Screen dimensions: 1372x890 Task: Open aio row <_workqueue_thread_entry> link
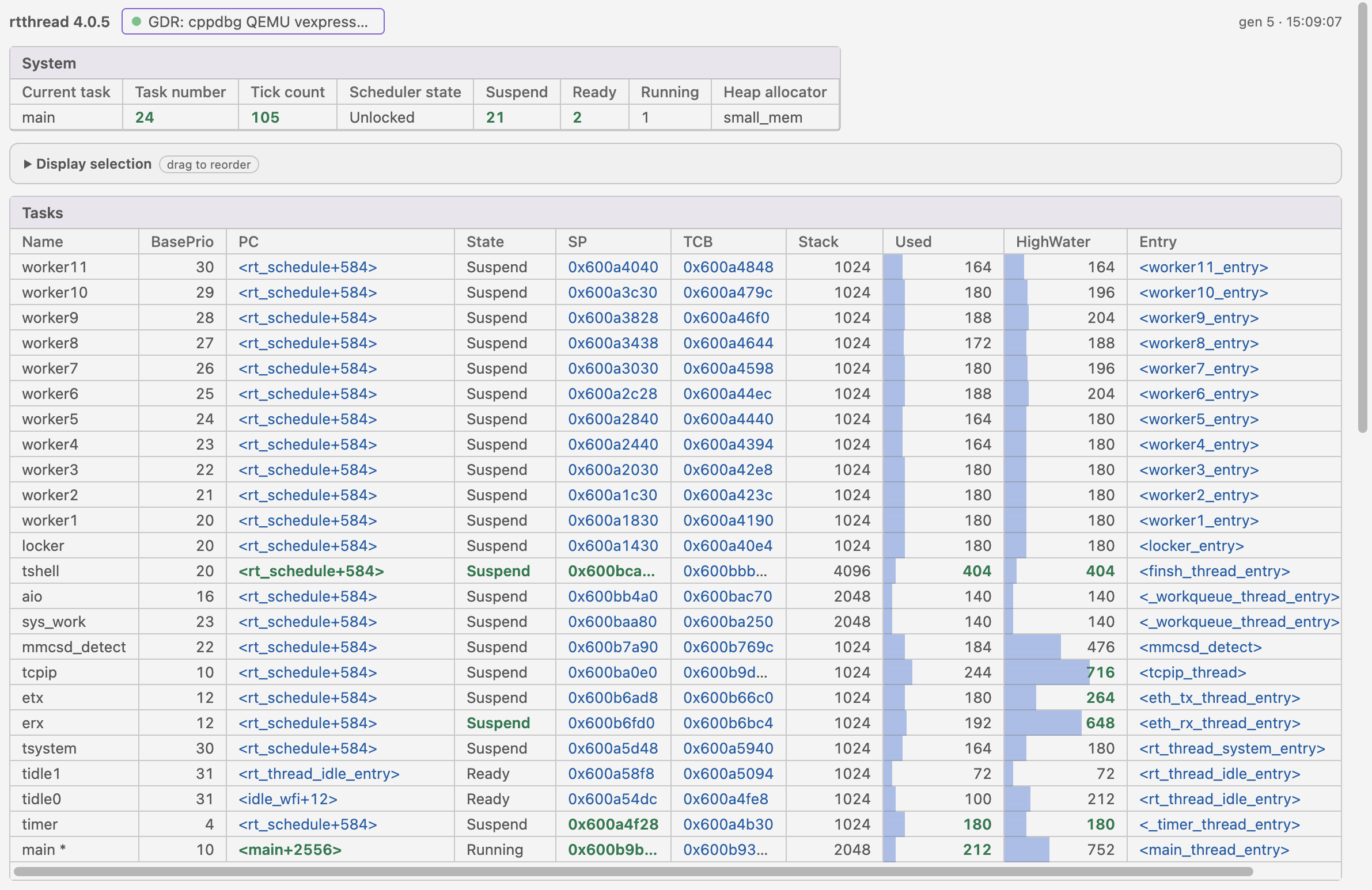click(x=1239, y=597)
